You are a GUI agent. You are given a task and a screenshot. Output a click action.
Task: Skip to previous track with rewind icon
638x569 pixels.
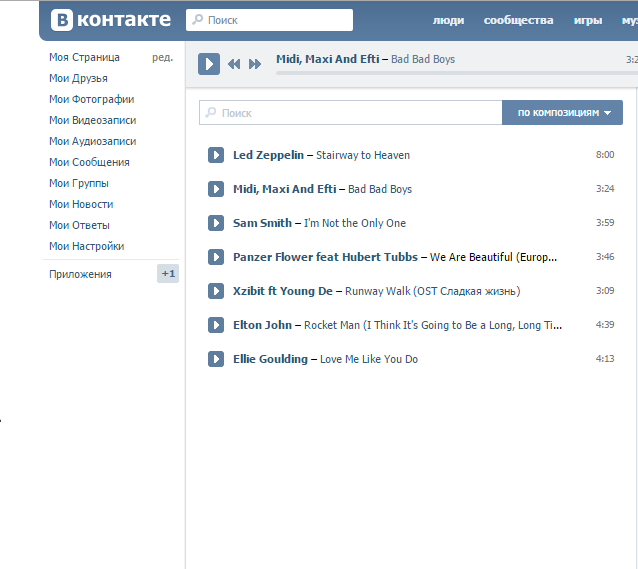tap(234, 64)
